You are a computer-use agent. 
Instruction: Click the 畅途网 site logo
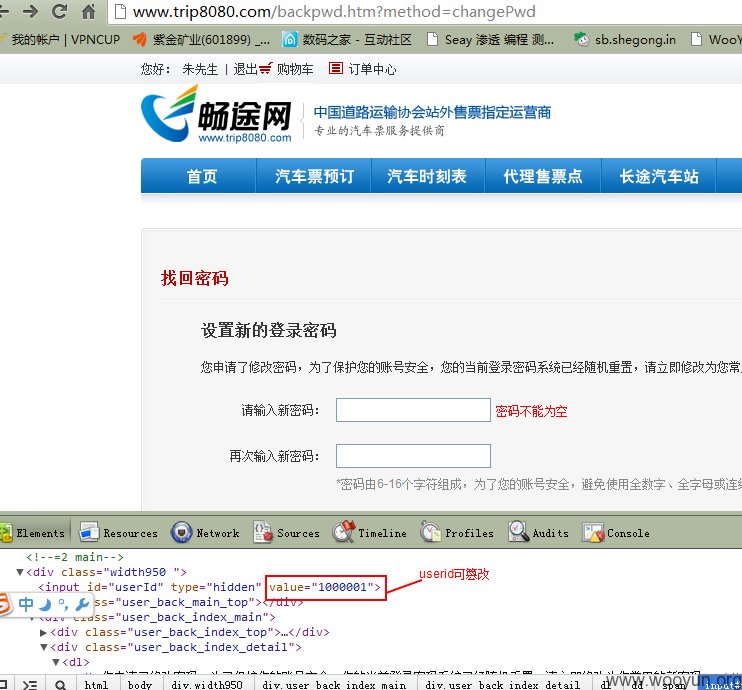pyautogui.click(x=217, y=114)
